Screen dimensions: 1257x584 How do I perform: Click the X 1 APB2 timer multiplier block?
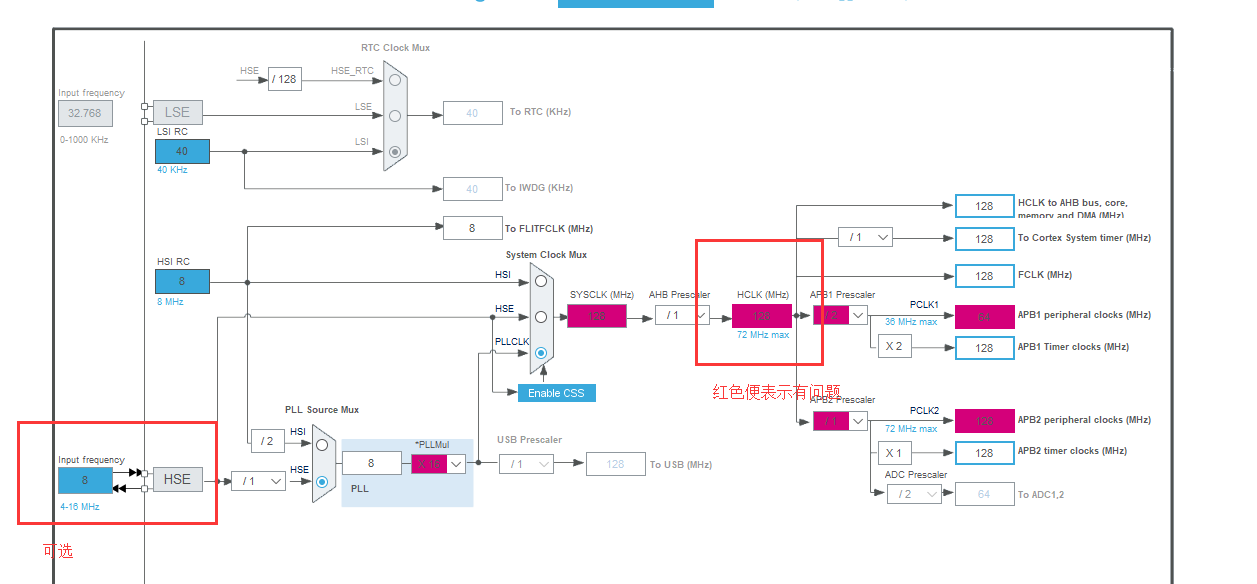(x=894, y=451)
